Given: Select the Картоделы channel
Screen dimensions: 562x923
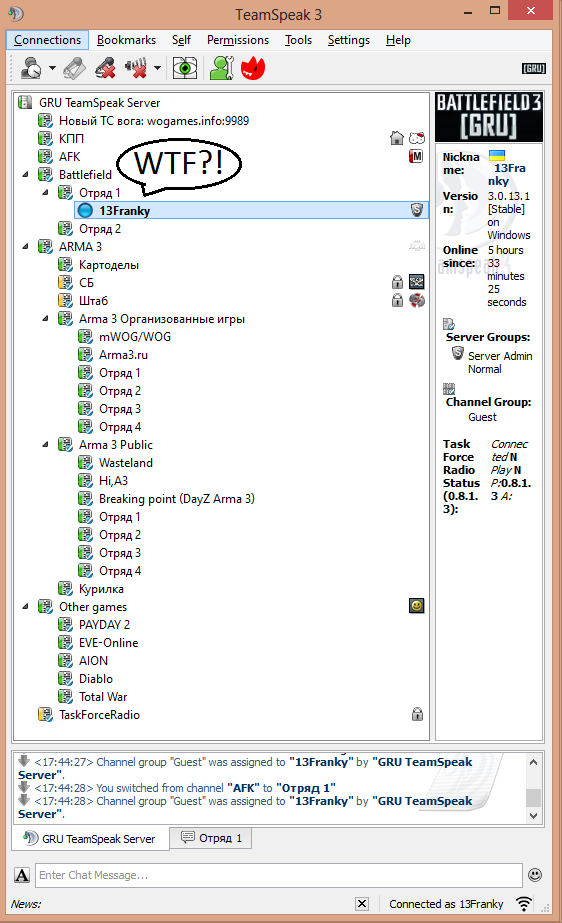Looking at the screenshot, I should tap(109, 265).
